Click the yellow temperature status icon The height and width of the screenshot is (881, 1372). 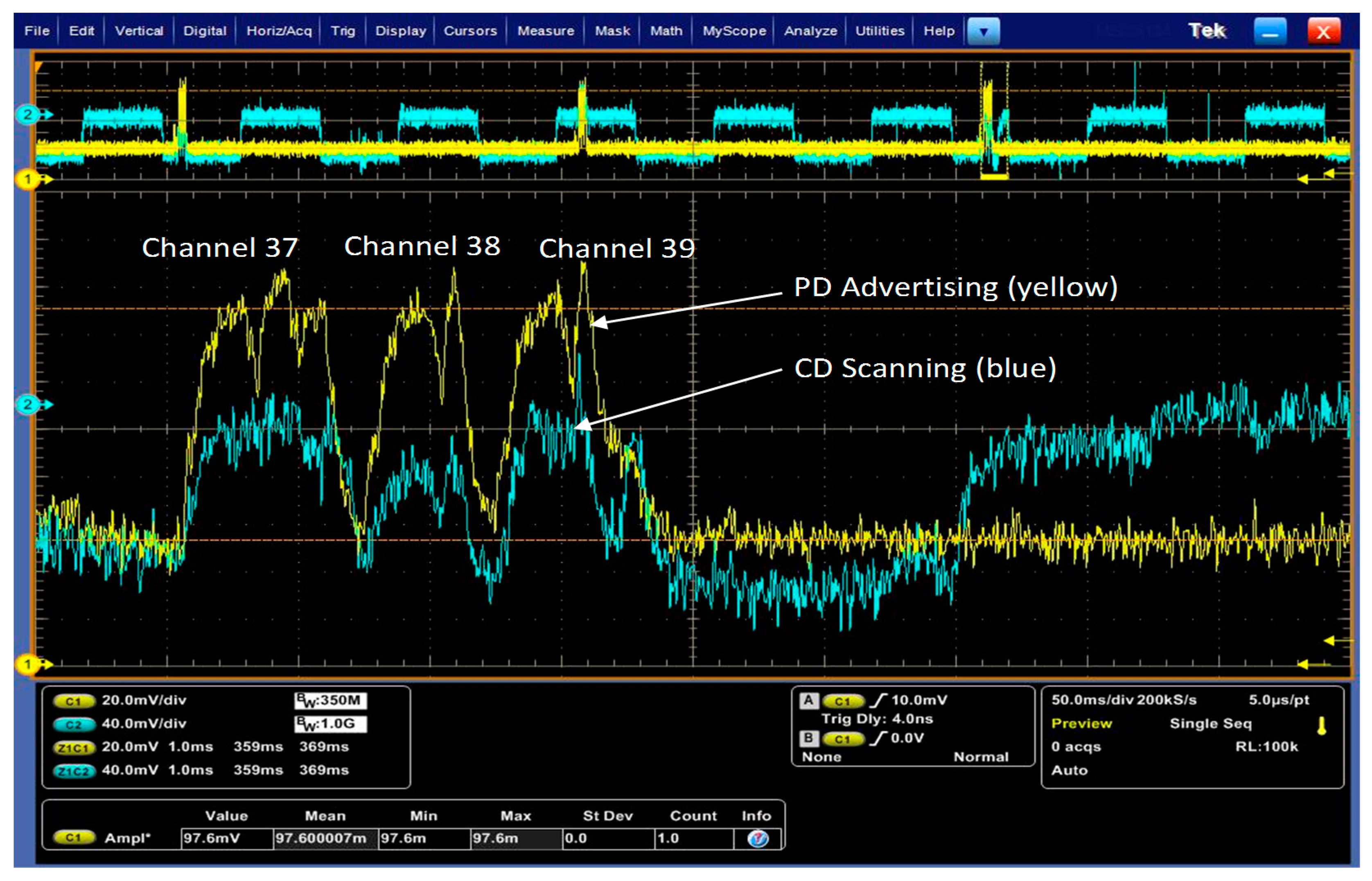(x=1321, y=727)
